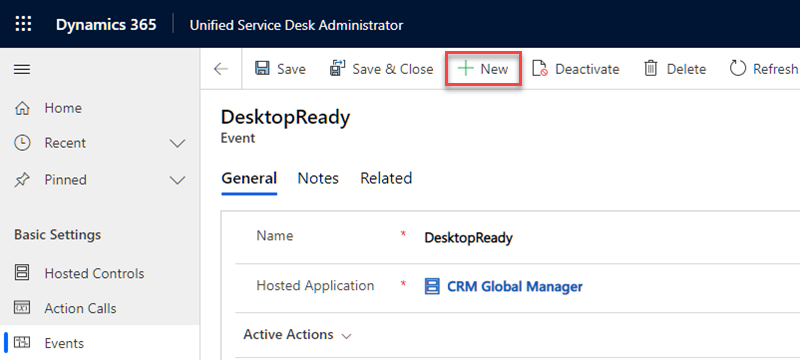Switch to the General tab
Screen dimensions: 800x360
pyautogui.click(x=249, y=178)
